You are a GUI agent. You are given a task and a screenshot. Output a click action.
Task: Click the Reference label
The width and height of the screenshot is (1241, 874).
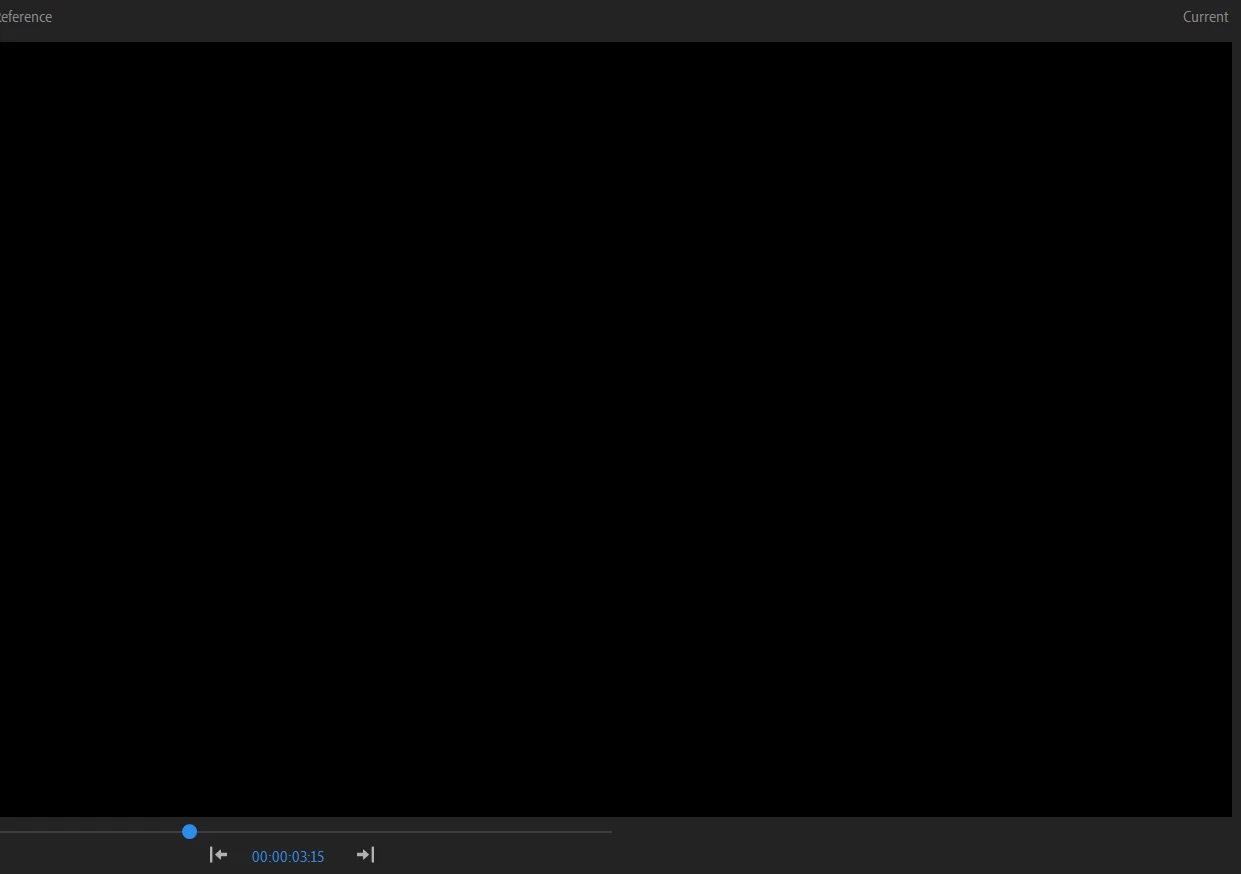[x=25, y=17]
